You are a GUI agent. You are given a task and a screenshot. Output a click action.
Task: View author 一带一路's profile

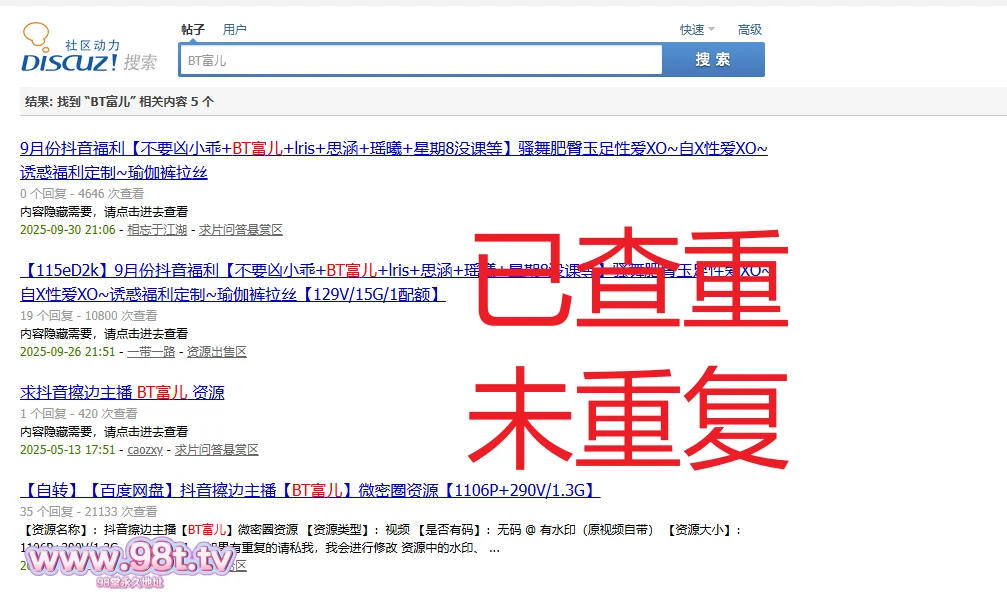[151, 352]
